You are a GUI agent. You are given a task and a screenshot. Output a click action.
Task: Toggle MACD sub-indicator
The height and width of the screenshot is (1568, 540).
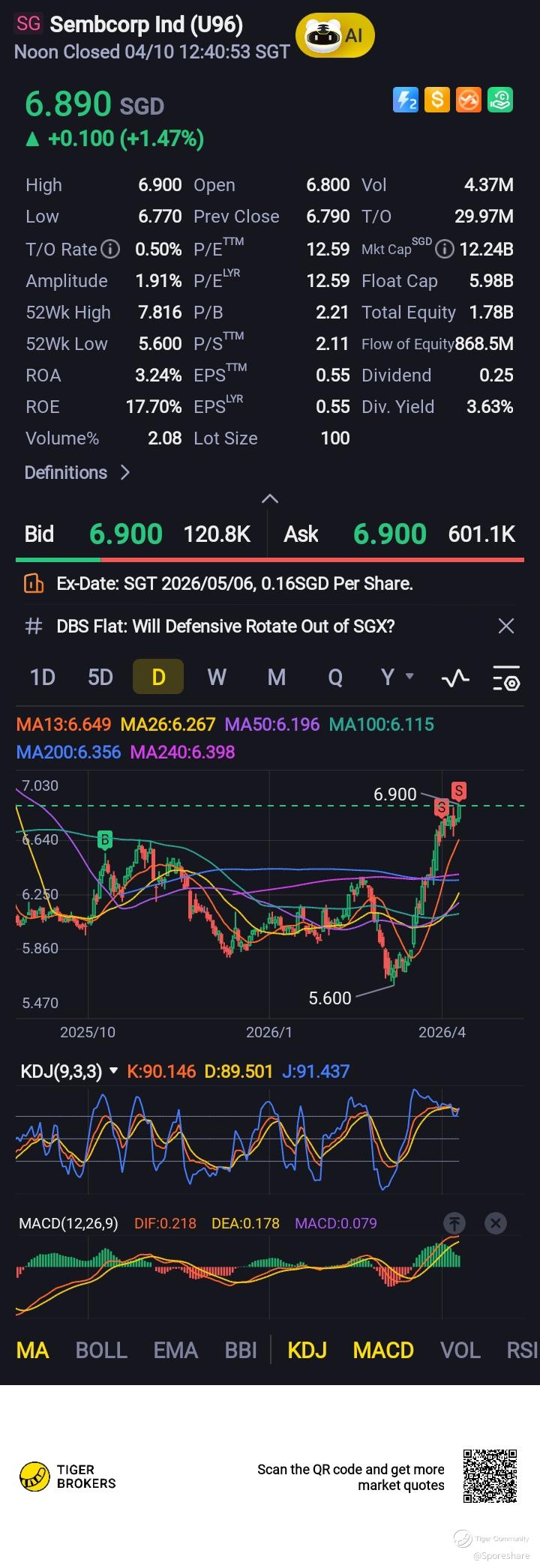(x=383, y=1350)
